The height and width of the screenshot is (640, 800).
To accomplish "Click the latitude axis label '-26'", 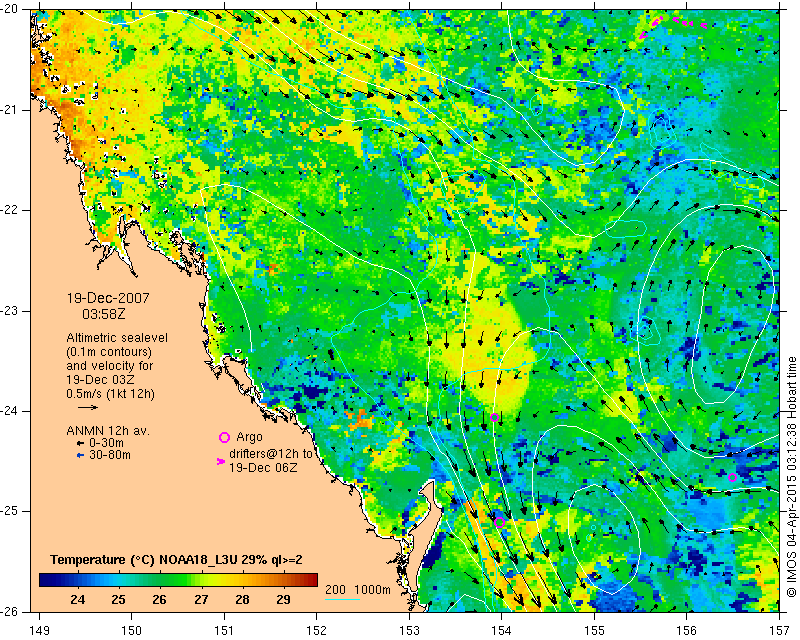I will click(10, 612).
